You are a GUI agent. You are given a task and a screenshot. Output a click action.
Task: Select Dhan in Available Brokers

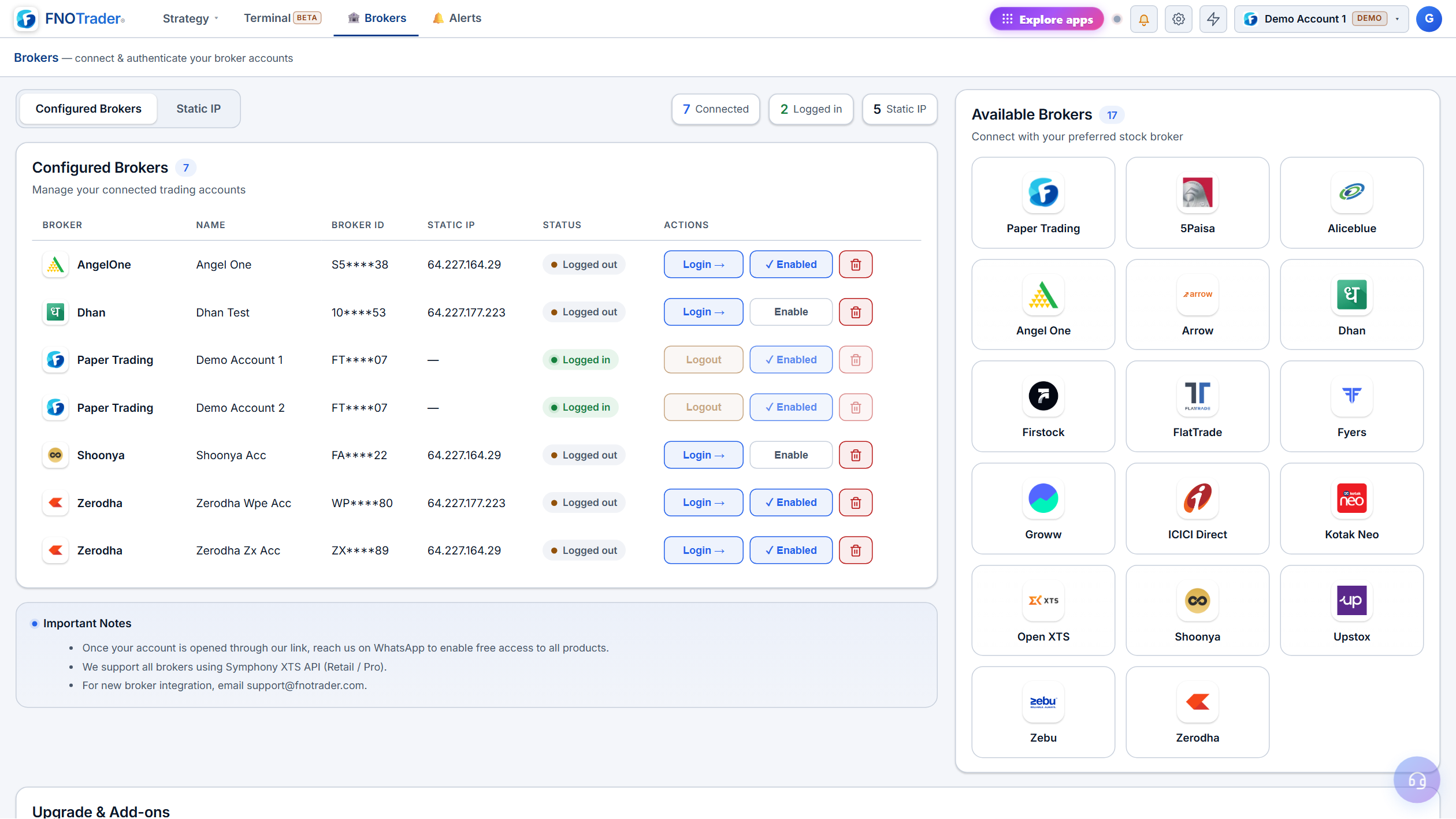pyautogui.click(x=1351, y=304)
